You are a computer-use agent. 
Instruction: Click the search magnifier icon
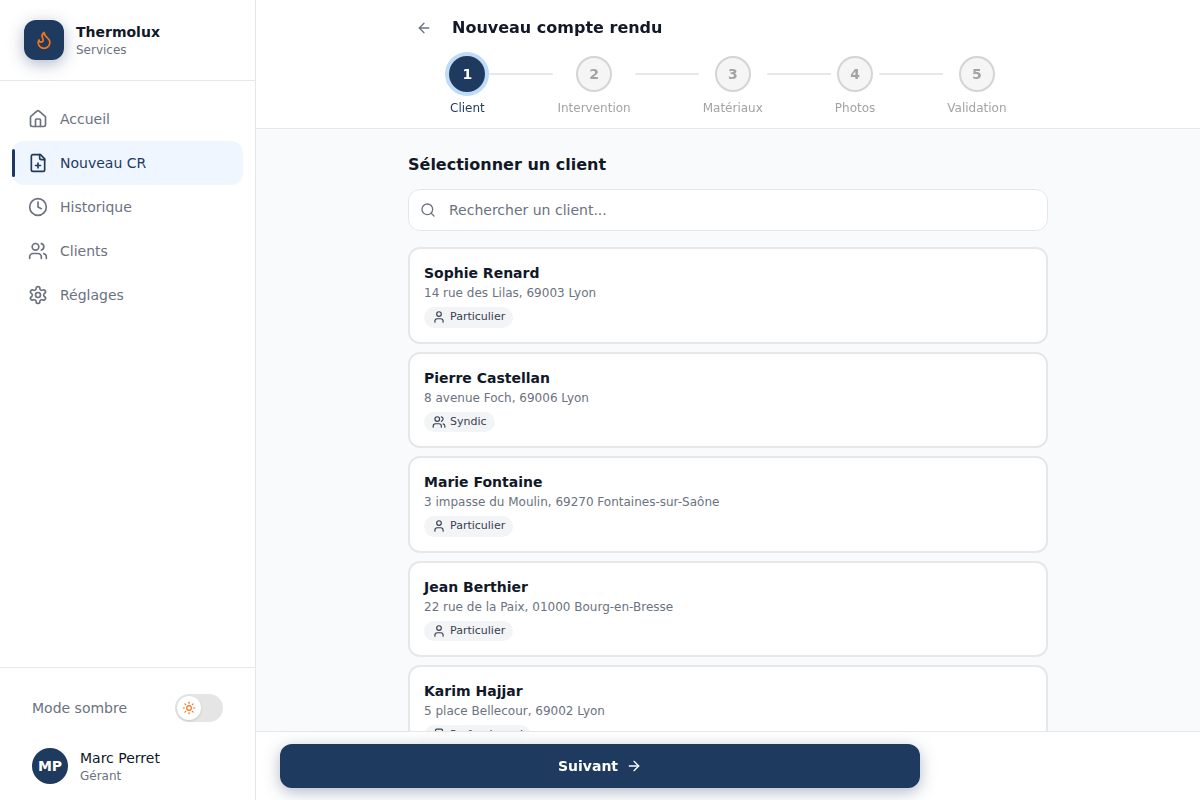click(428, 210)
